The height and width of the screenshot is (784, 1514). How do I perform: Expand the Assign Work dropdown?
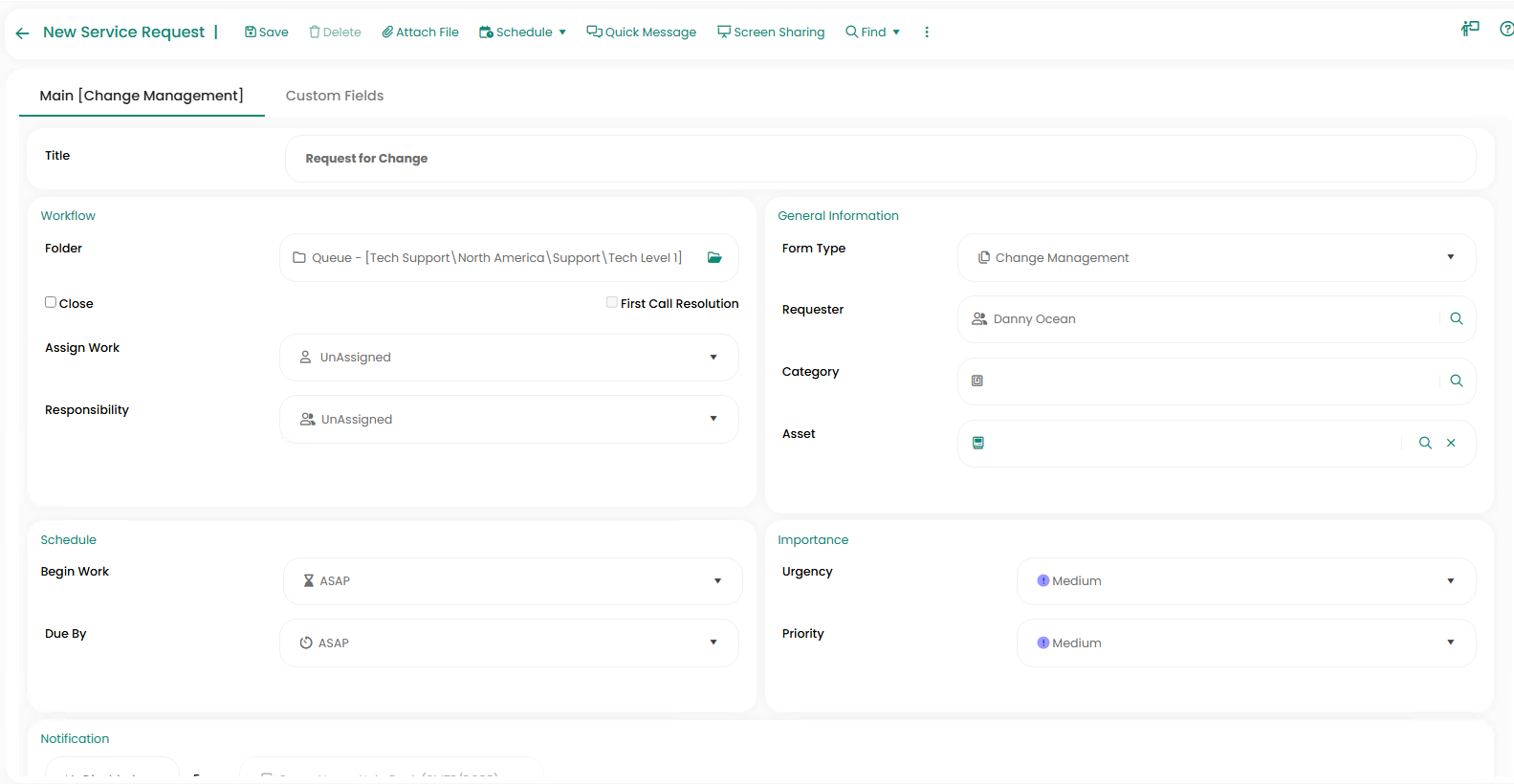pos(509,358)
